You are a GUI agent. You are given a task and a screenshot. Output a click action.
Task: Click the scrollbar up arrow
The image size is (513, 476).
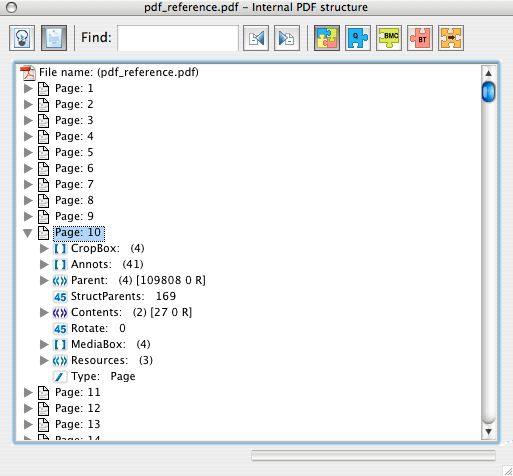click(488, 73)
